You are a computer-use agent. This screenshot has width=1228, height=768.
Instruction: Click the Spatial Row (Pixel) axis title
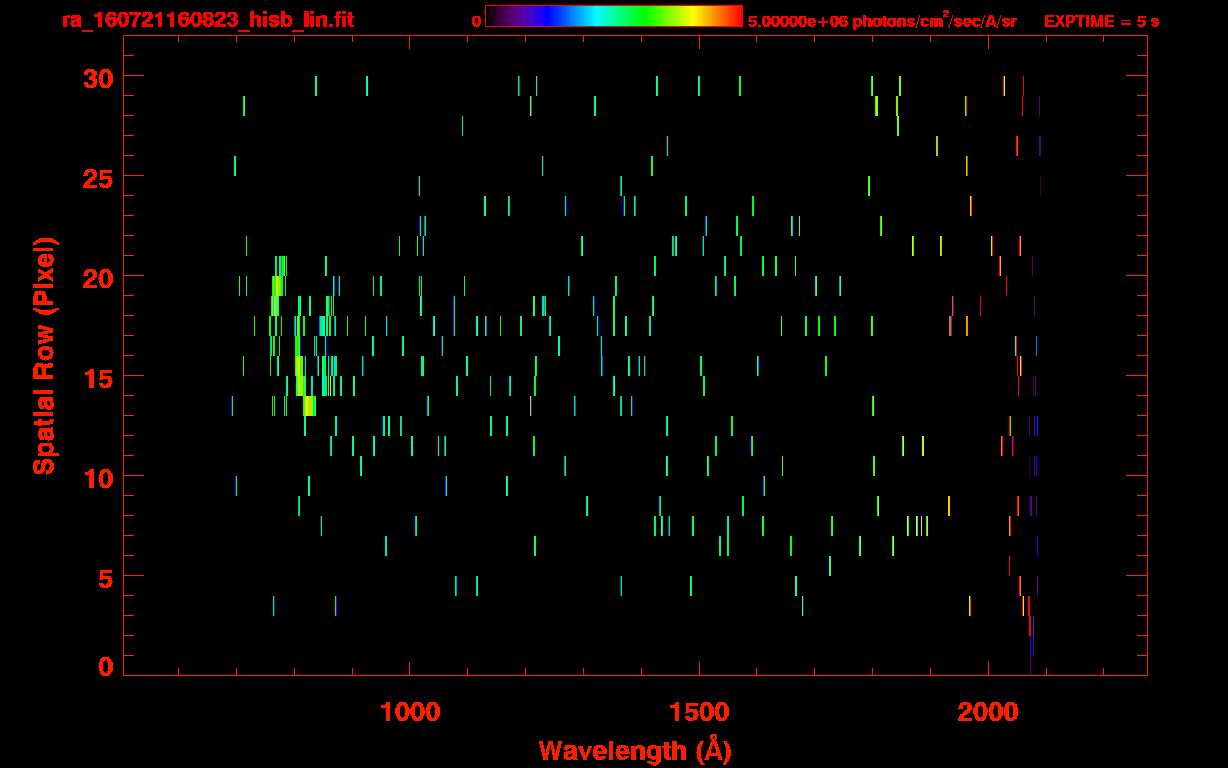coord(44,356)
